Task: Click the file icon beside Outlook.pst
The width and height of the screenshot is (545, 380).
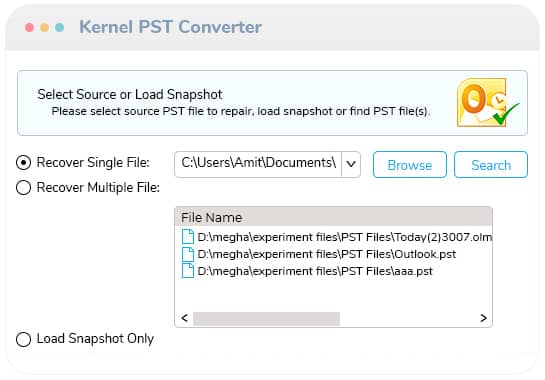Action: click(188, 254)
